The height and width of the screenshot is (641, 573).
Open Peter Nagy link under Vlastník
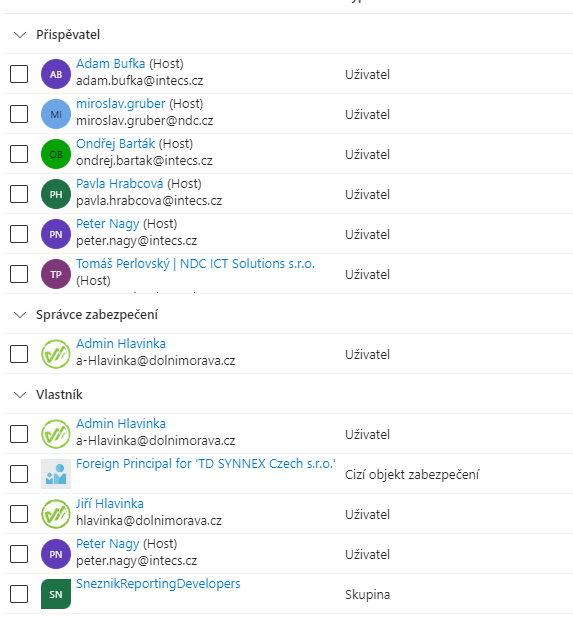pyautogui.click(x=107, y=544)
